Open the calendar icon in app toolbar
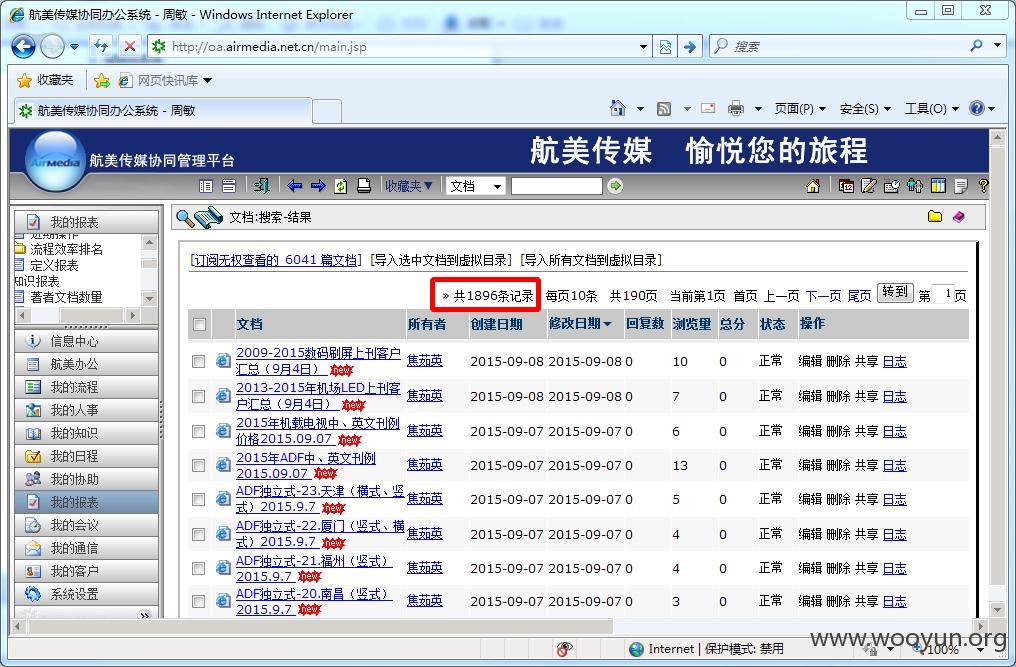The height and width of the screenshot is (667, 1016). point(846,186)
